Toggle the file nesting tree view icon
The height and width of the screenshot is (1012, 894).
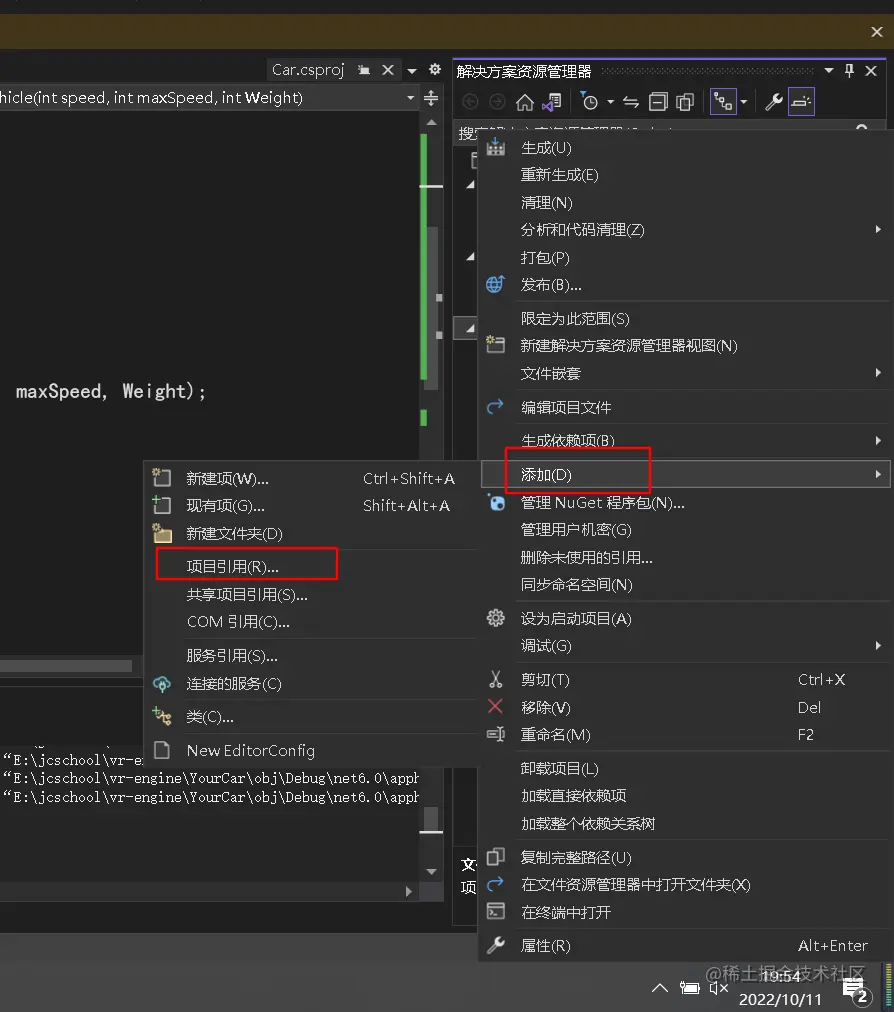click(723, 102)
